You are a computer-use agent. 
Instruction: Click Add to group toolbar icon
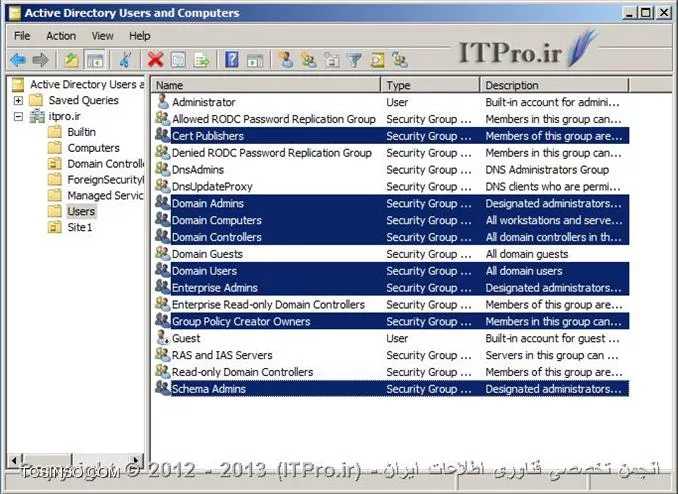[400, 60]
